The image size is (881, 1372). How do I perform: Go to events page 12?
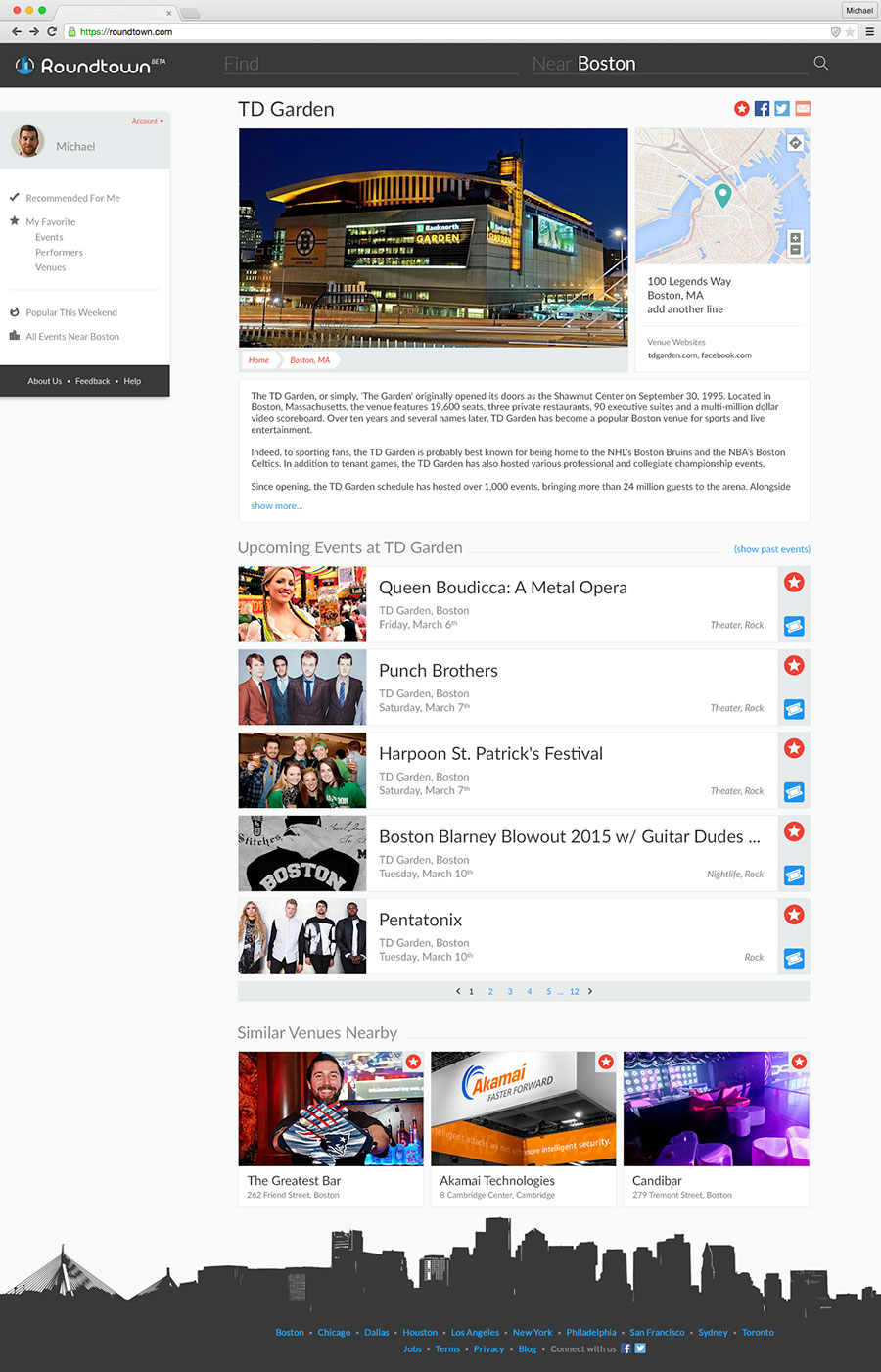pyautogui.click(x=575, y=992)
